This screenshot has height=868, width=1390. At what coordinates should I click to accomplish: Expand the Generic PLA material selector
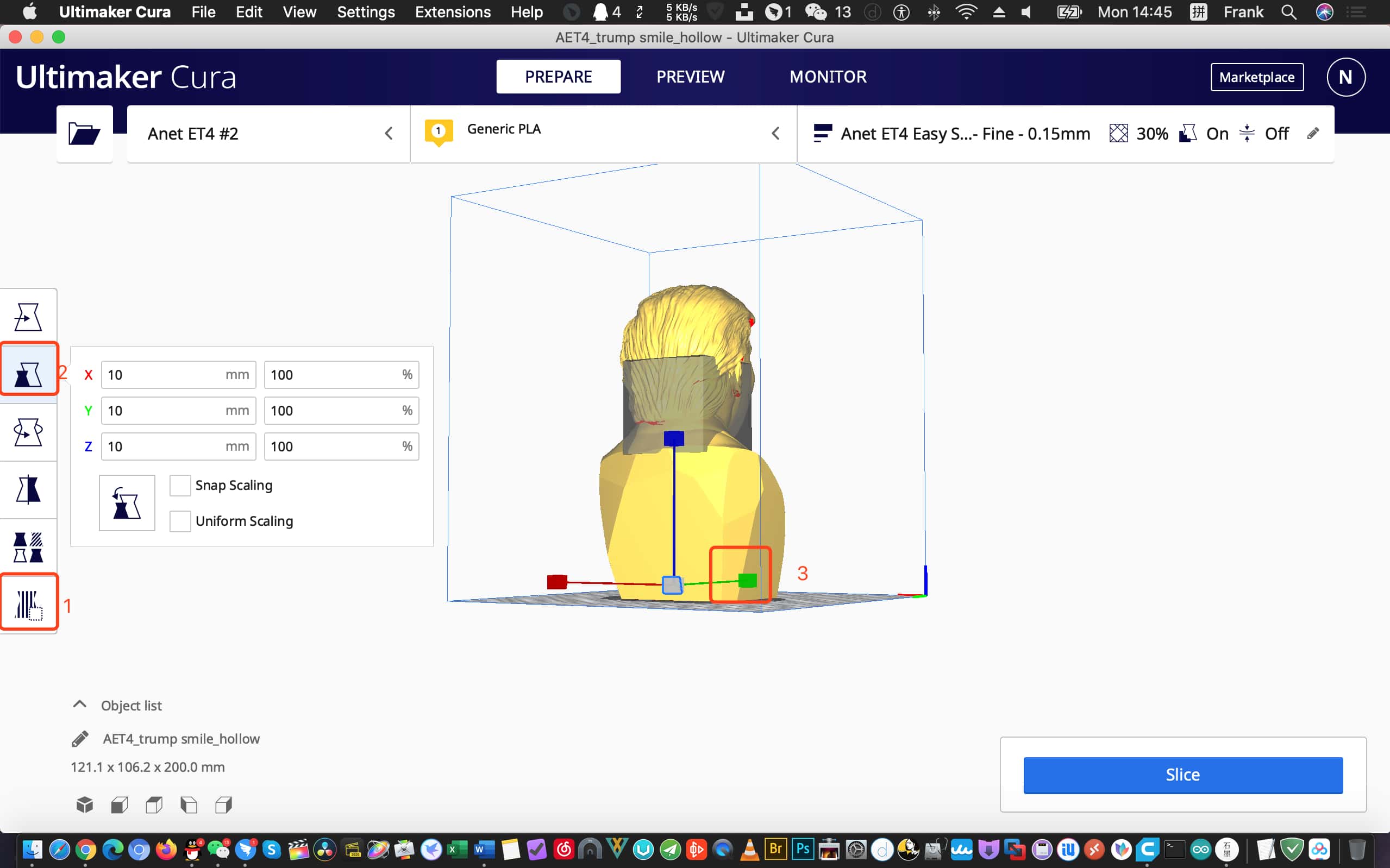pos(603,134)
